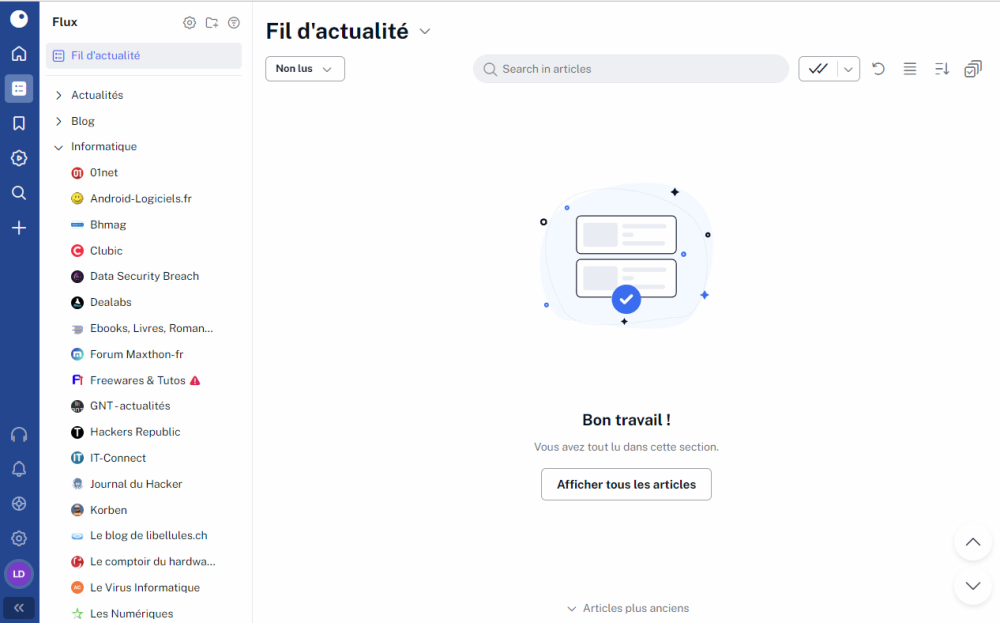The width and height of the screenshot is (1000, 623).
Task: Click the Afficher tous les articles button
Action: pyautogui.click(x=626, y=484)
